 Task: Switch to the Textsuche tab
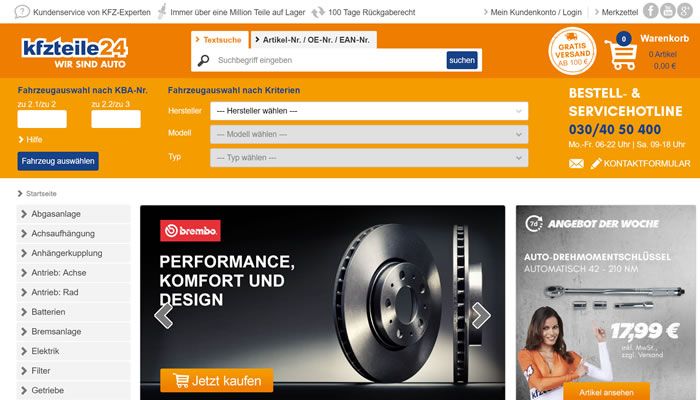220,40
